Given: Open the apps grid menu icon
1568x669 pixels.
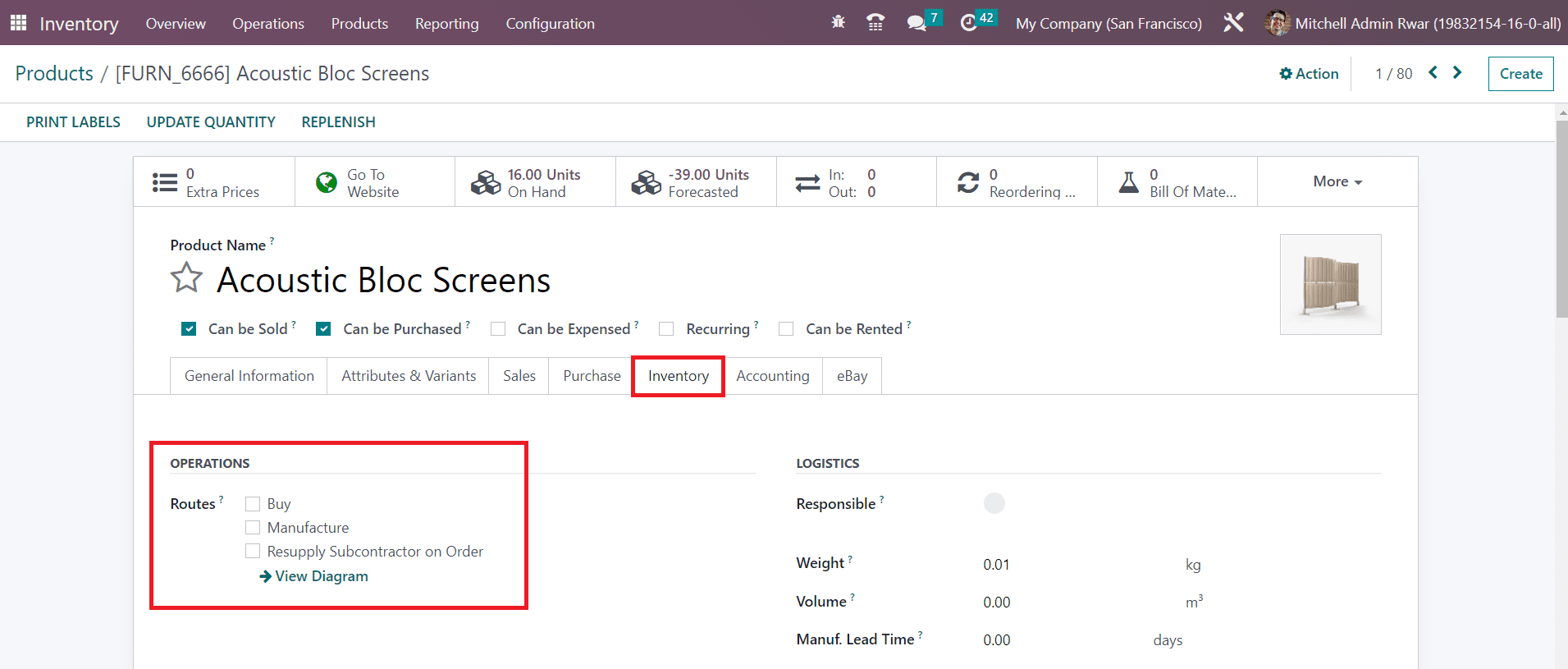Looking at the screenshot, I should pyautogui.click(x=18, y=23).
